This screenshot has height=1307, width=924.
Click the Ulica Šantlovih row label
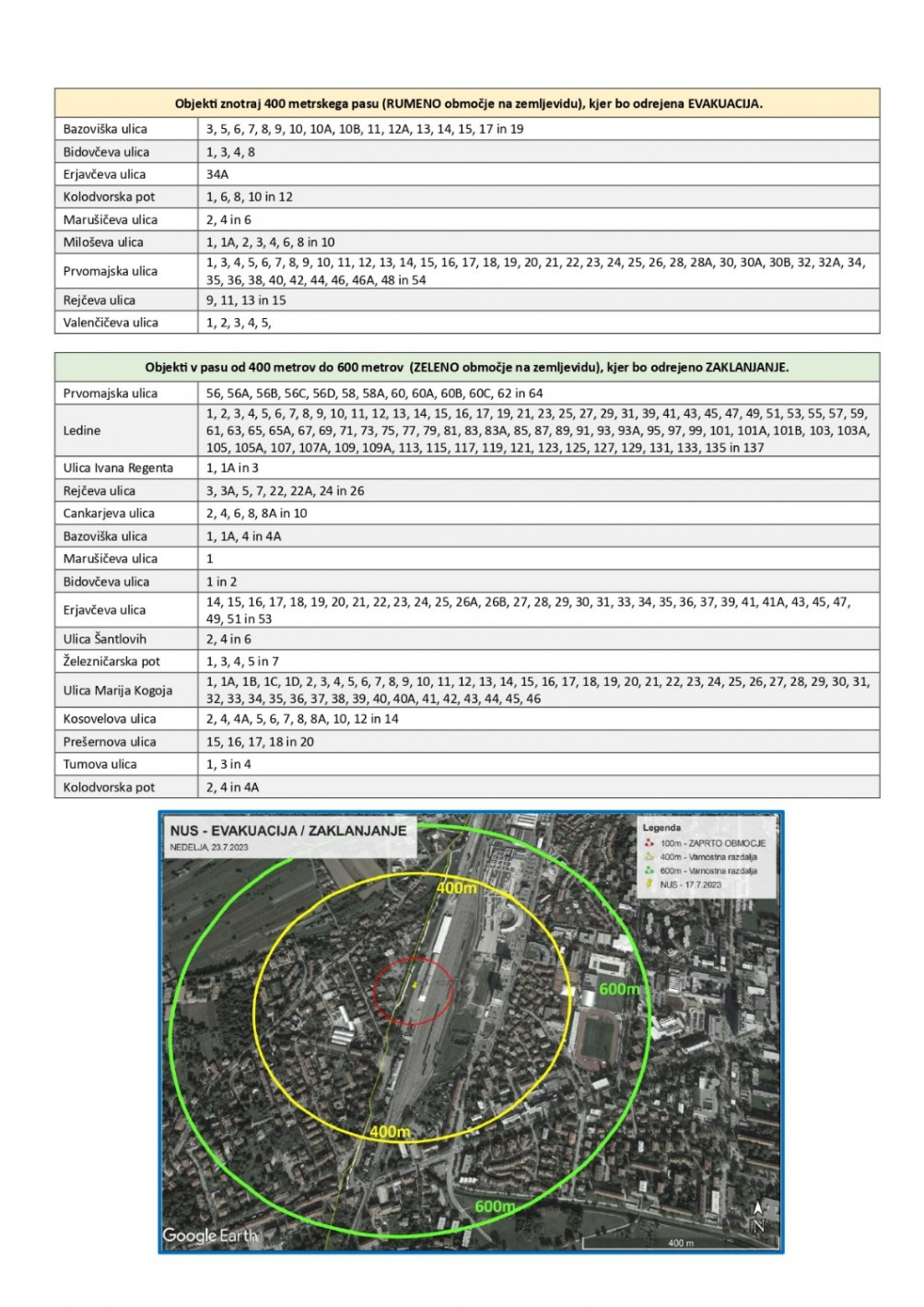(104, 639)
